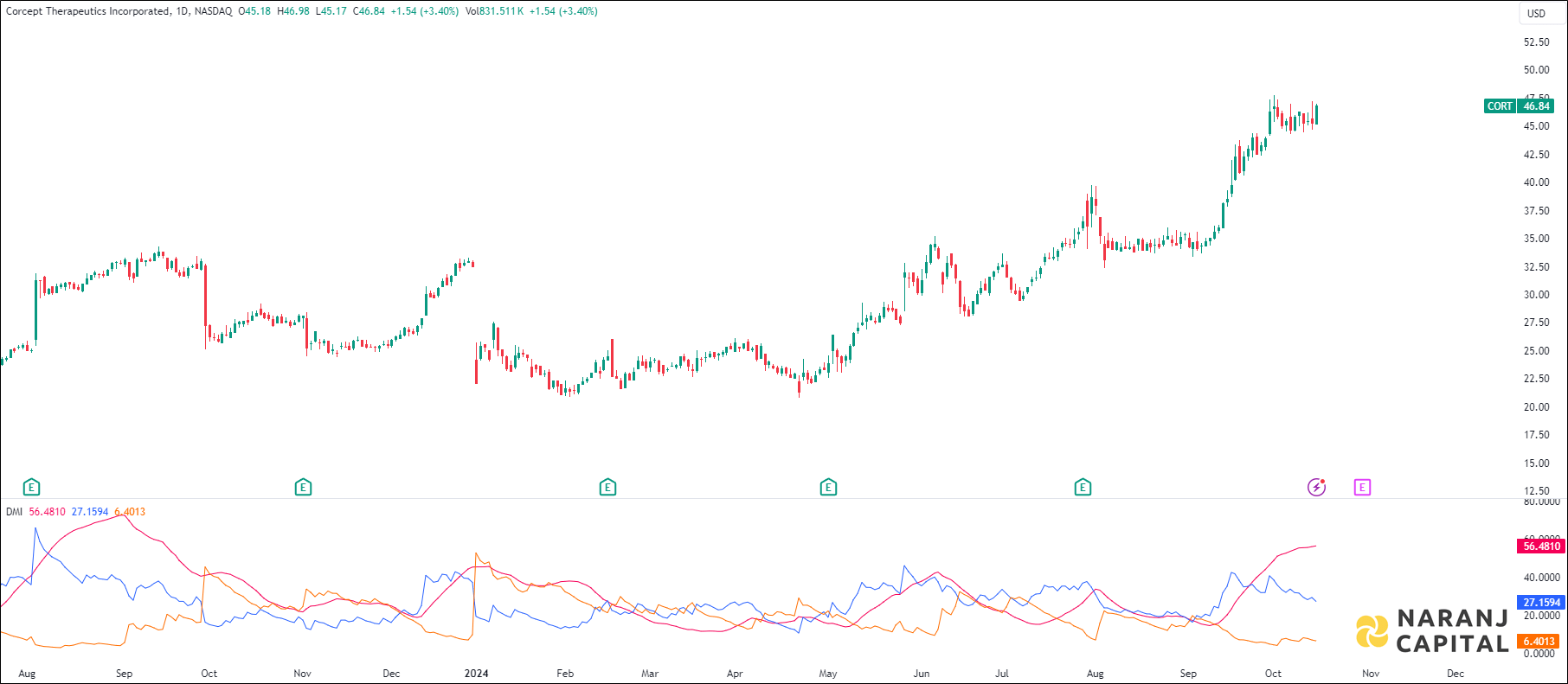The image size is (1568, 684).
Task: Click the red 56.4810 axis value label
Action: point(1541,547)
